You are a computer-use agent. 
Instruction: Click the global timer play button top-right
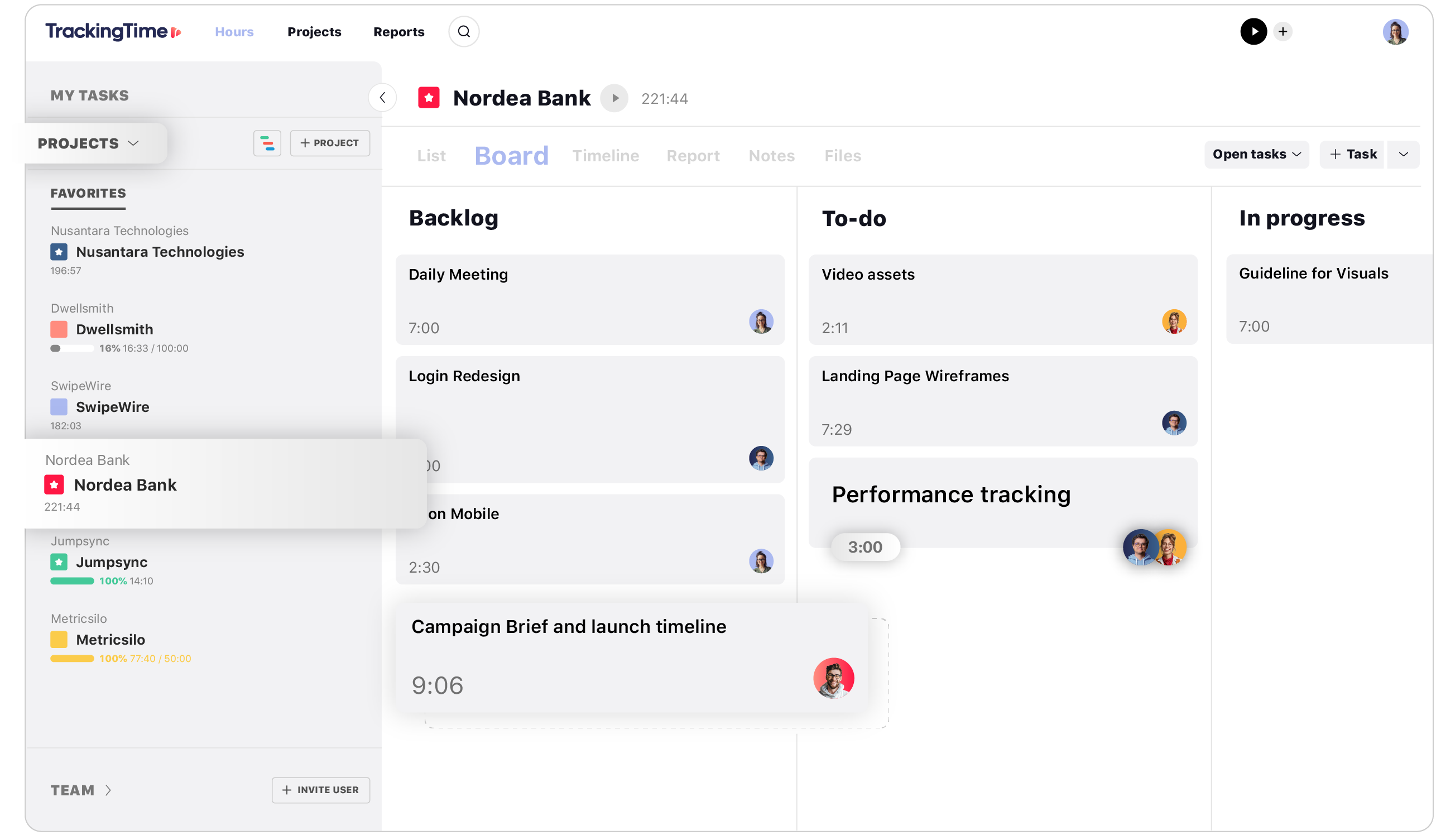coord(1253,30)
